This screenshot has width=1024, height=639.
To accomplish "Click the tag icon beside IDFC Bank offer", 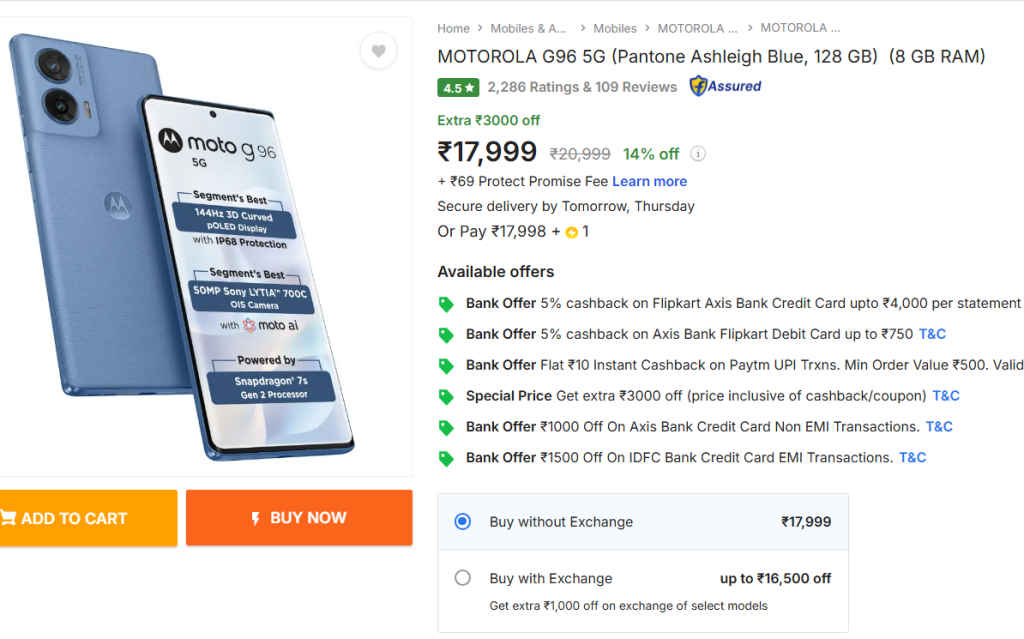I will coord(446,458).
